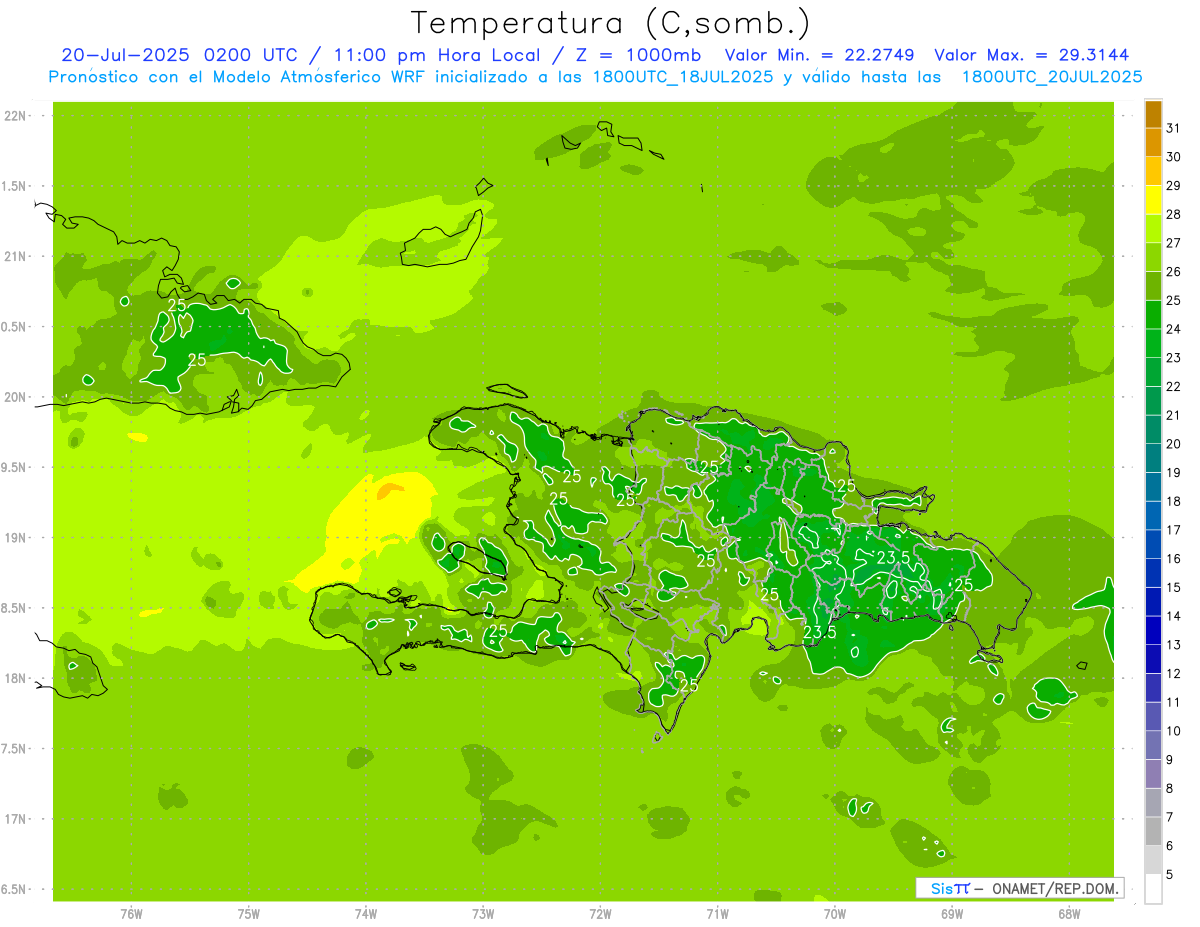Click the legend value 20
The height and width of the screenshot is (927, 1200).
[x=1174, y=444]
